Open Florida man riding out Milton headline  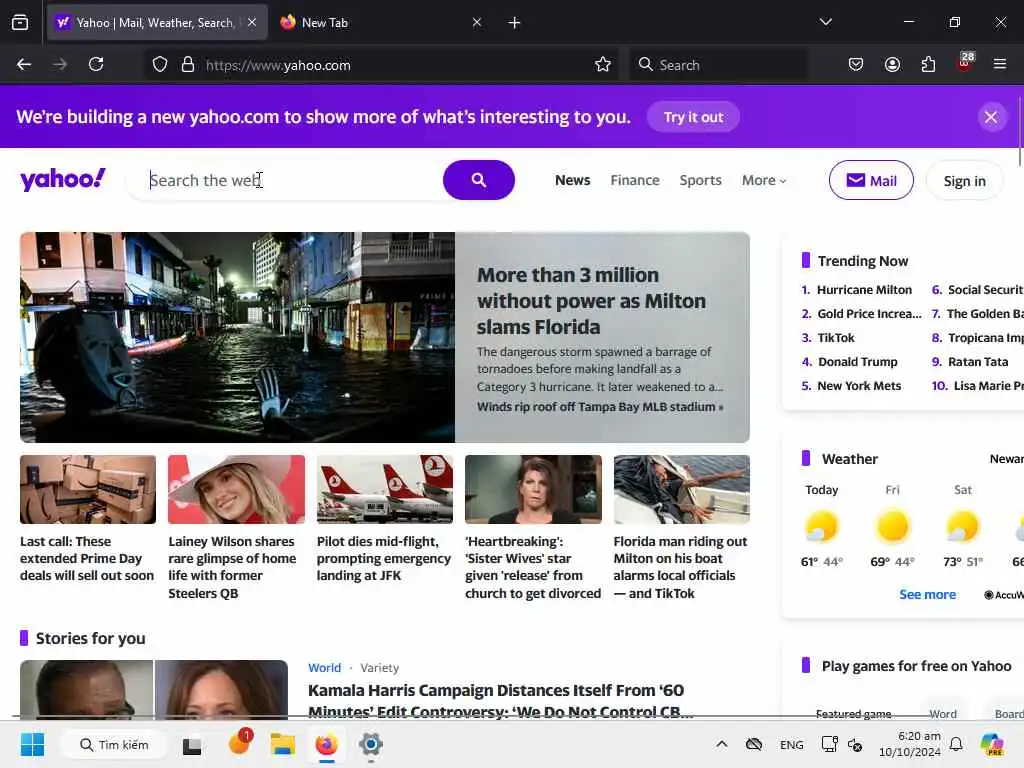point(680,567)
